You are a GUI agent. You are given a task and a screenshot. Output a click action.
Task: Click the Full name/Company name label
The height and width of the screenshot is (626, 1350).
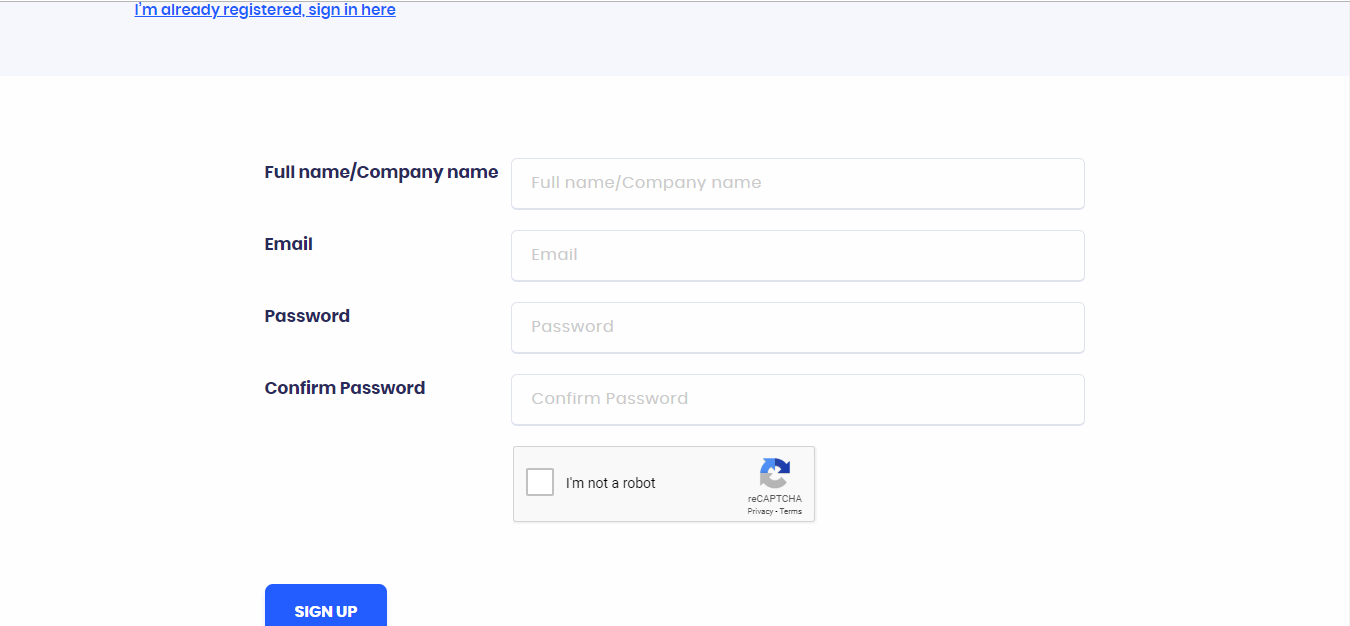point(381,172)
